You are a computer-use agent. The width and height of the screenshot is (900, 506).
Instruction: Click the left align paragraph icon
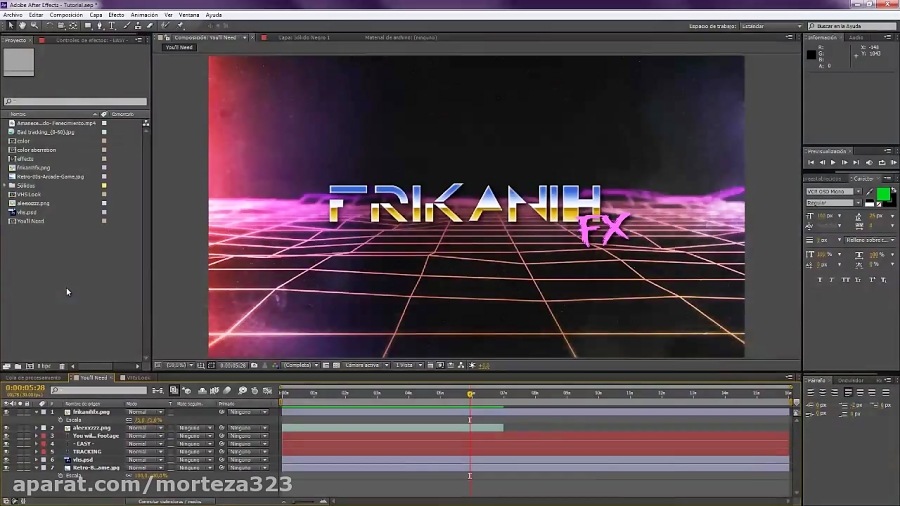click(810, 392)
